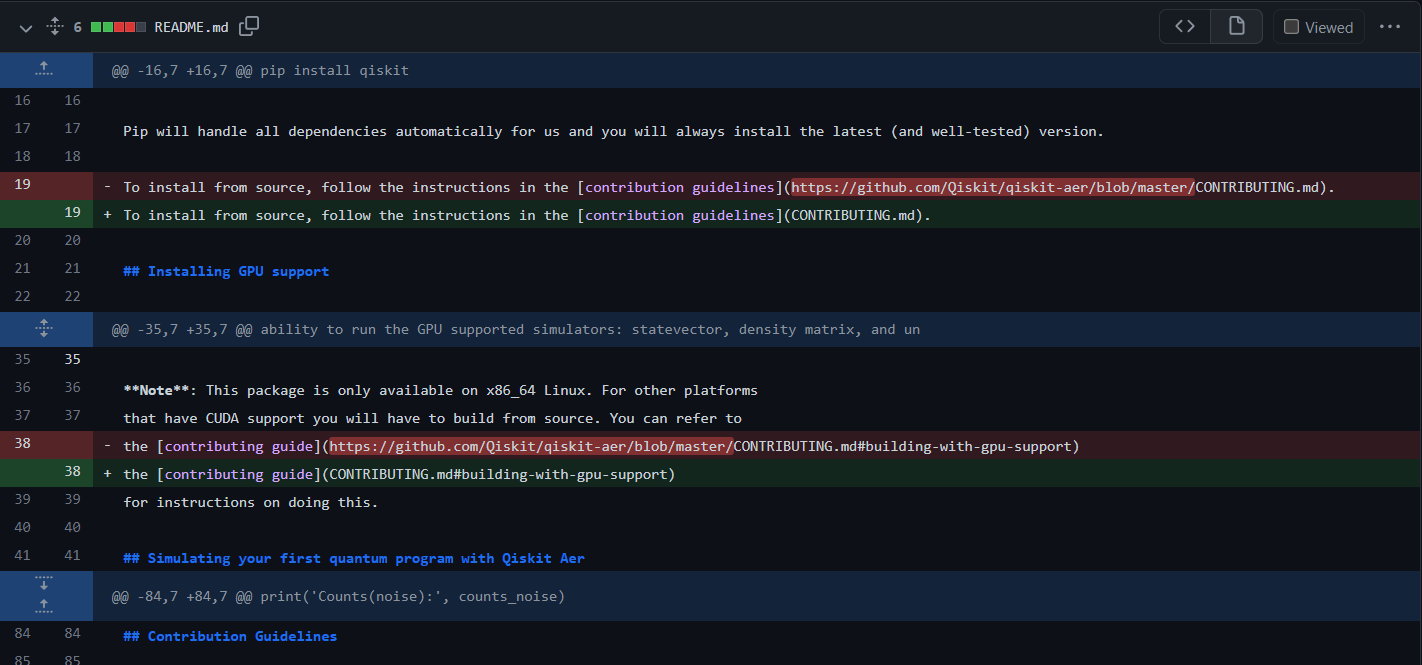Click the README.md file name

click(191, 27)
